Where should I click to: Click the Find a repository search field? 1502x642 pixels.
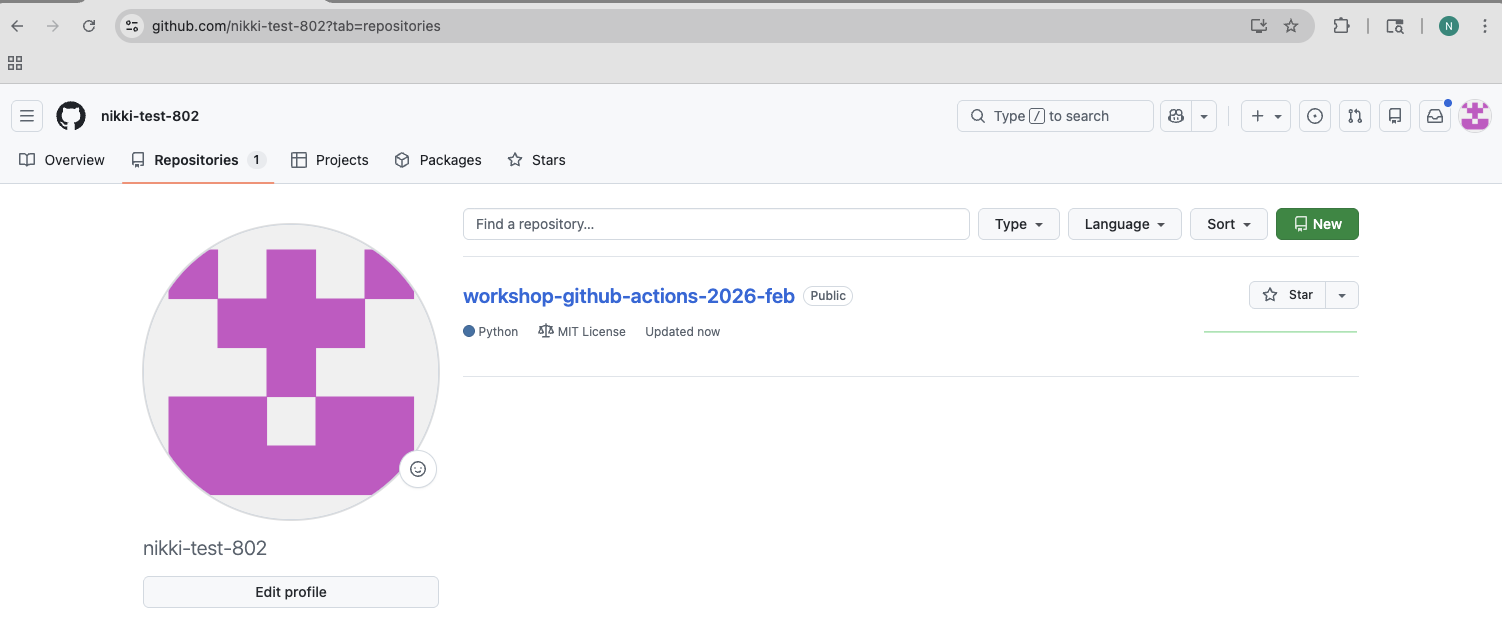(715, 224)
